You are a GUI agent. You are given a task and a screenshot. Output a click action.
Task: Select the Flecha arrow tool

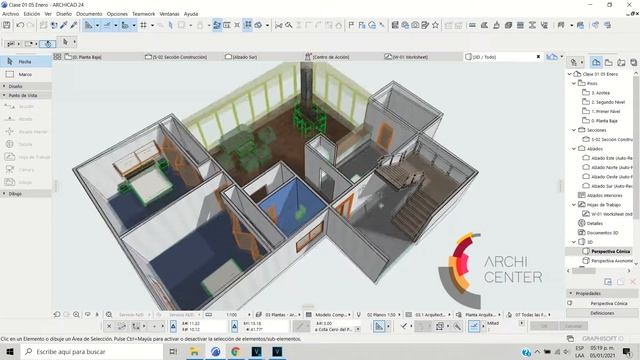coord(25,62)
